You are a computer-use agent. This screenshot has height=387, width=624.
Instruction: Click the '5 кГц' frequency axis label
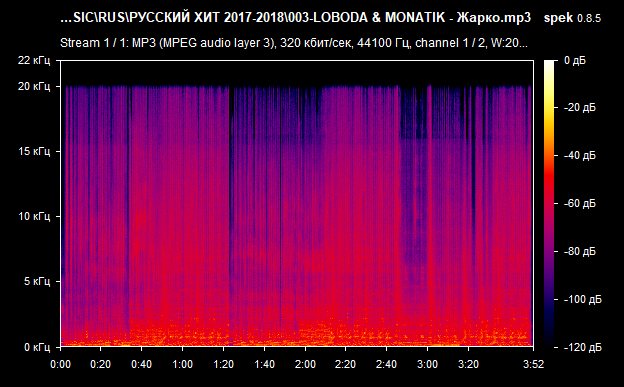point(37,281)
